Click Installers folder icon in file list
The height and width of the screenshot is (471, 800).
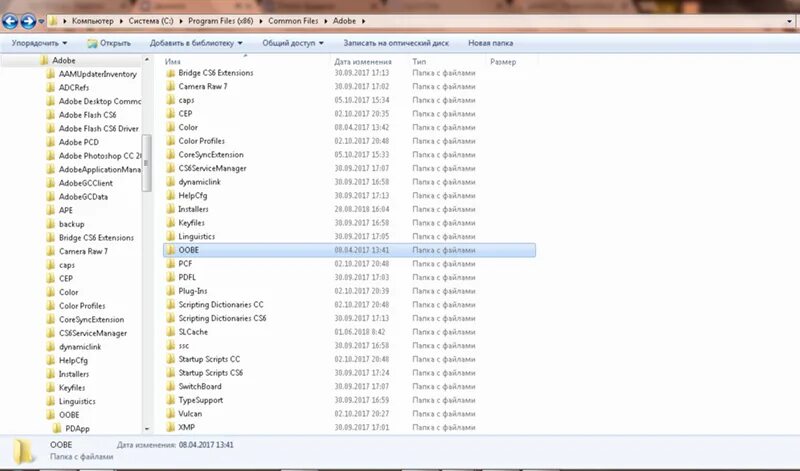point(171,209)
